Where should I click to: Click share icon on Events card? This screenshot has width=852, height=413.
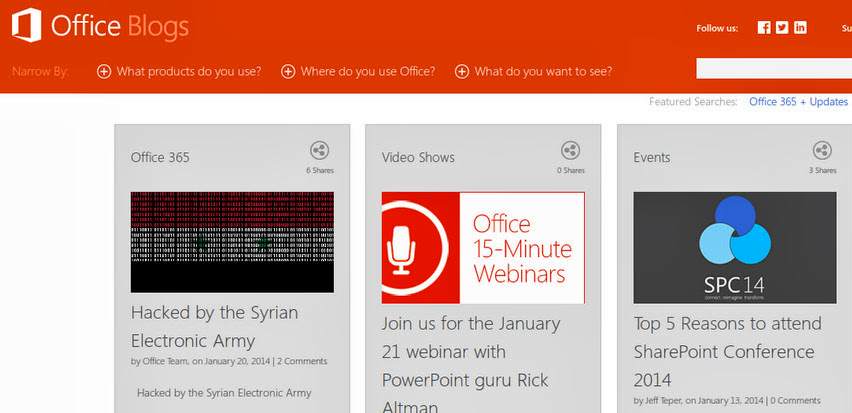(822, 151)
